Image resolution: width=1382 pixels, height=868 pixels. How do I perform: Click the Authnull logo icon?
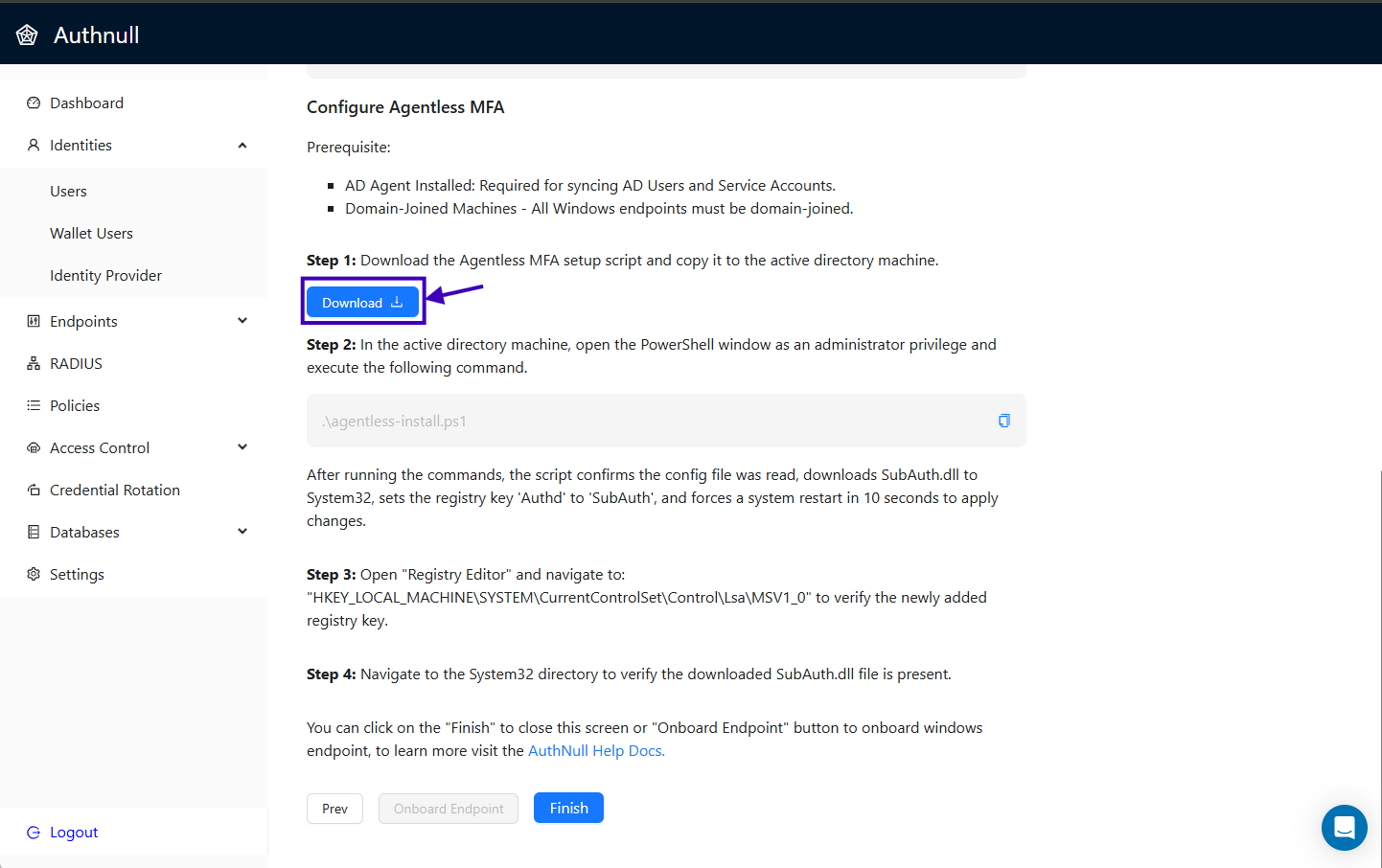(27, 35)
